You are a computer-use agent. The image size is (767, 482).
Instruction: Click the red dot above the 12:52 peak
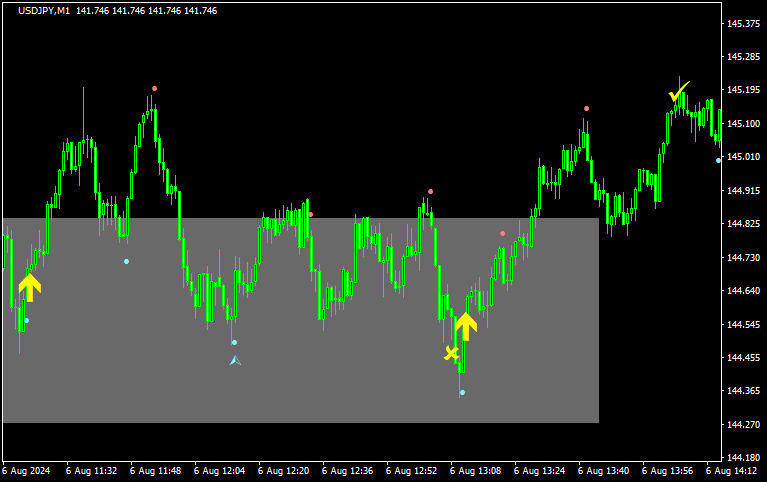[x=431, y=191]
